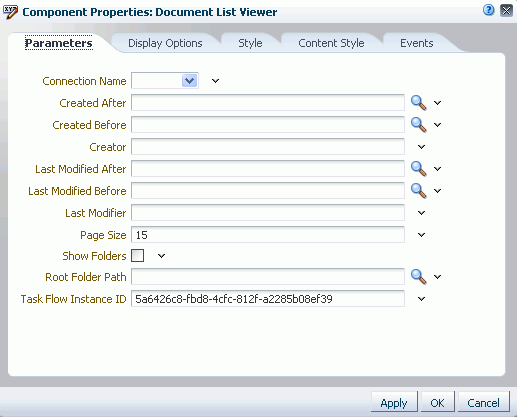
Task: Click the Connection Name label
Action: coord(84,81)
